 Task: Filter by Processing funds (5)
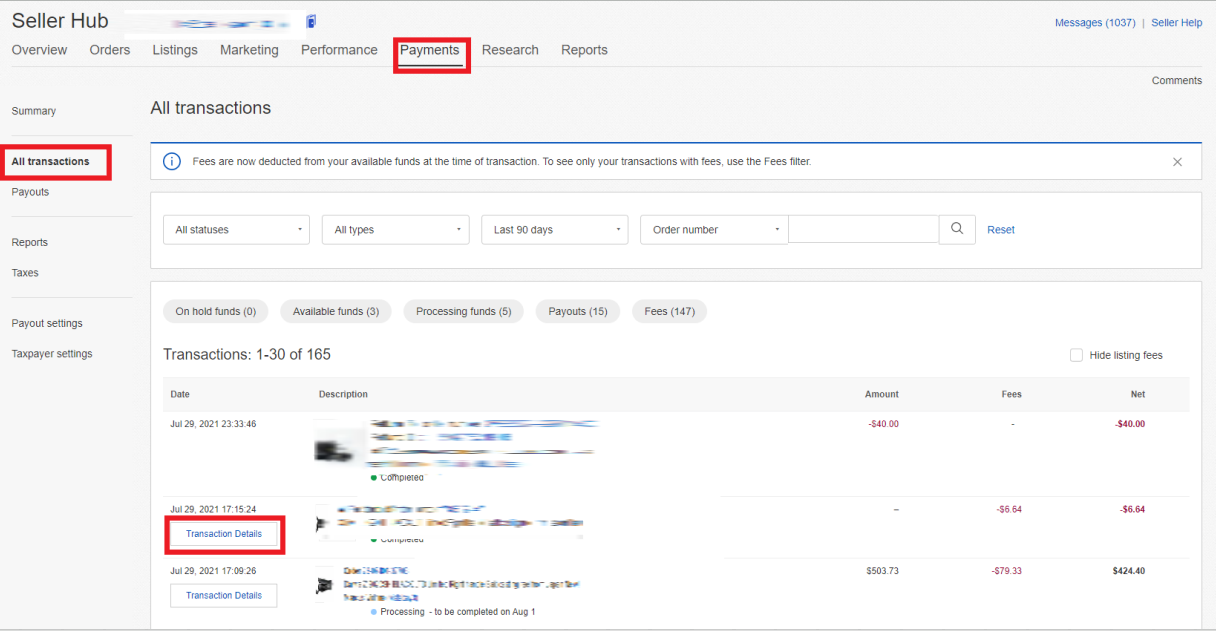(x=463, y=311)
